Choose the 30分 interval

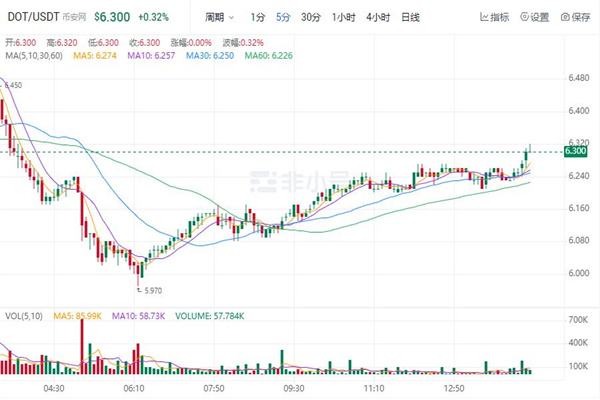pyautogui.click(x=311, y=18)
